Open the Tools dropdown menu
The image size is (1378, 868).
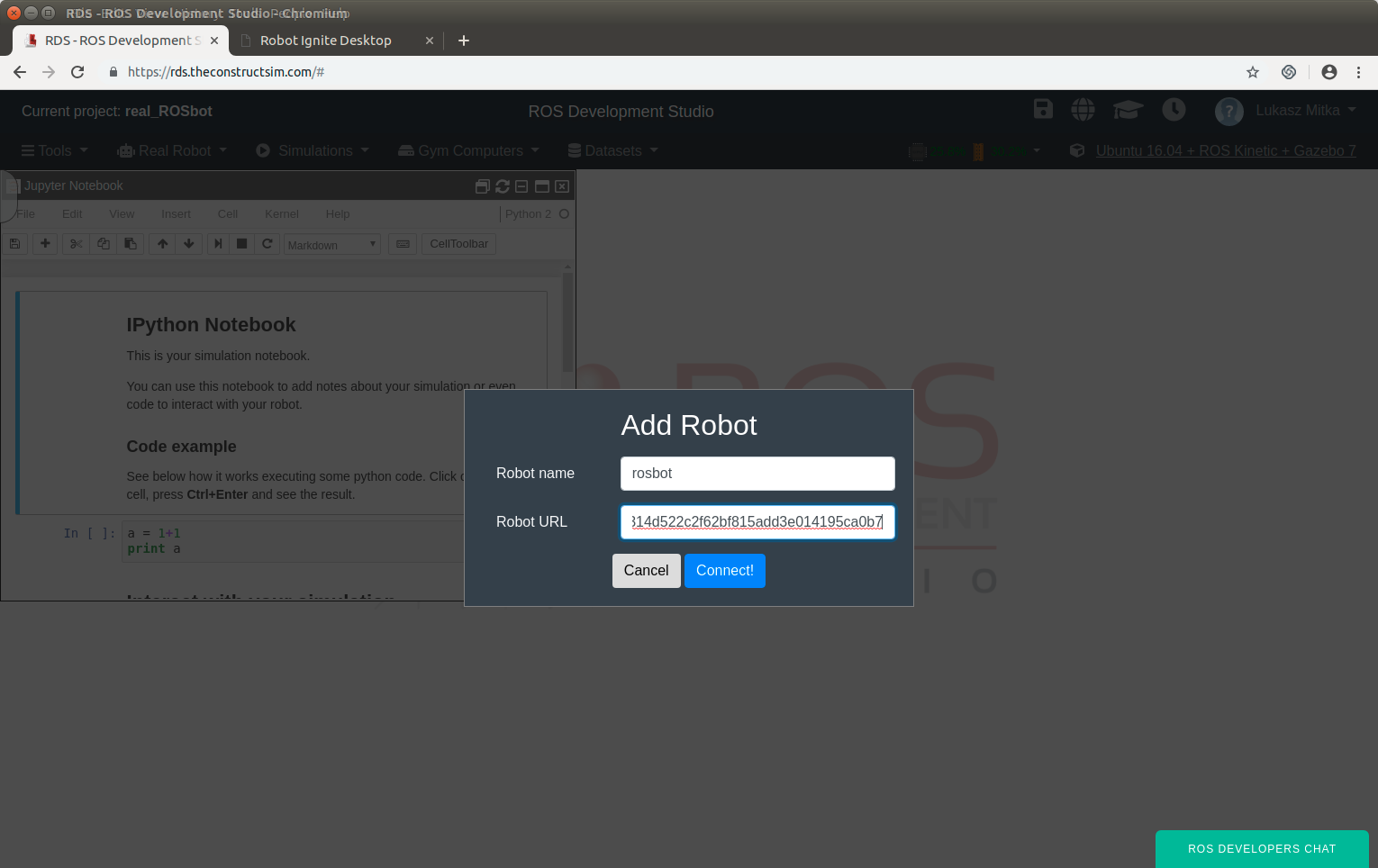coord(55,150)
